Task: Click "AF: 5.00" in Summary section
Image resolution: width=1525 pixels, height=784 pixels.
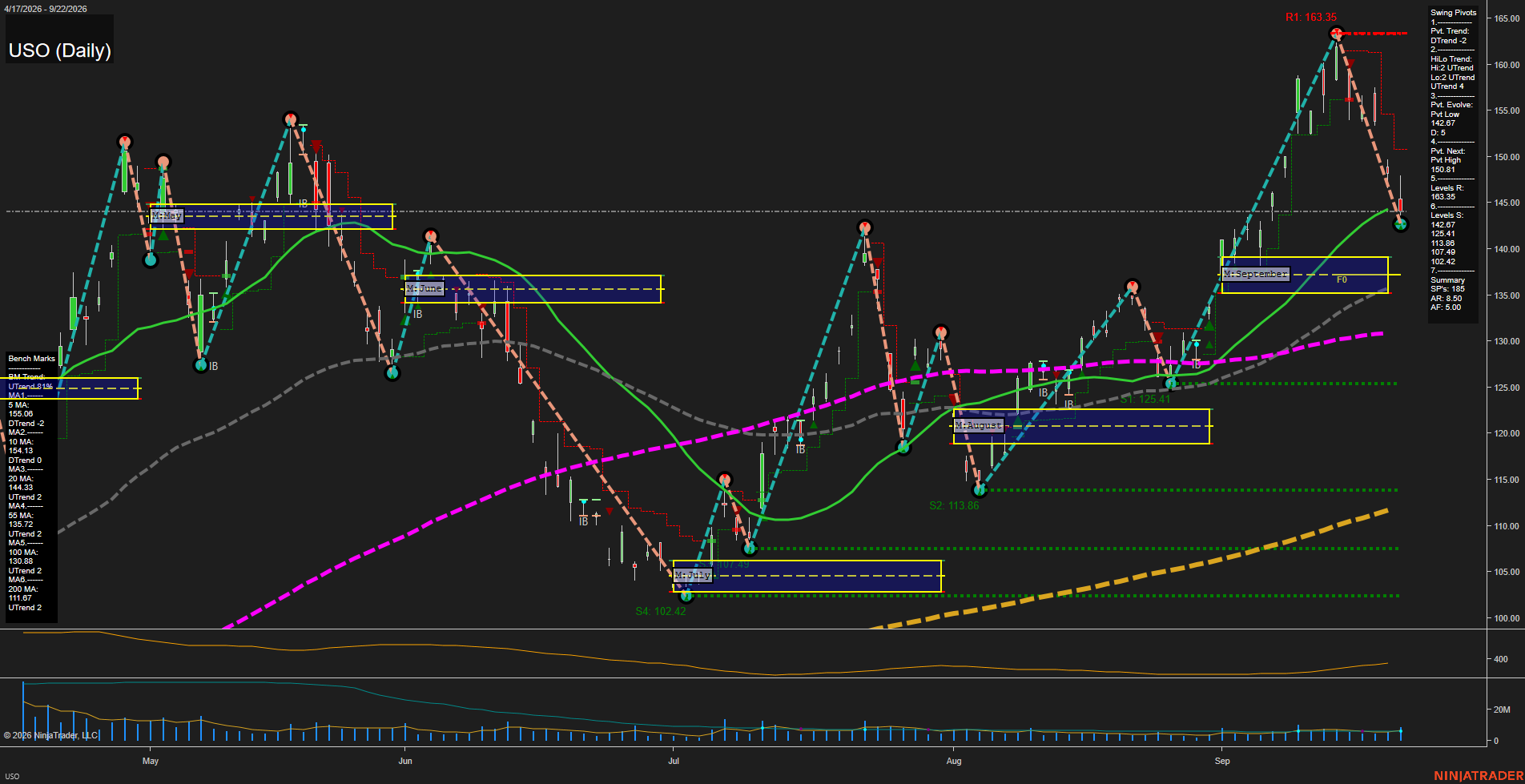Action: point(1447,308)
